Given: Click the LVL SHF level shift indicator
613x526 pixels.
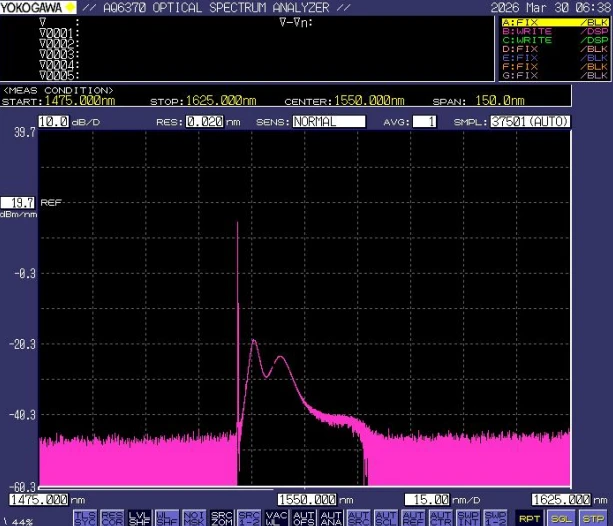Looking at the screenshot, I should (x=137, y=517).
